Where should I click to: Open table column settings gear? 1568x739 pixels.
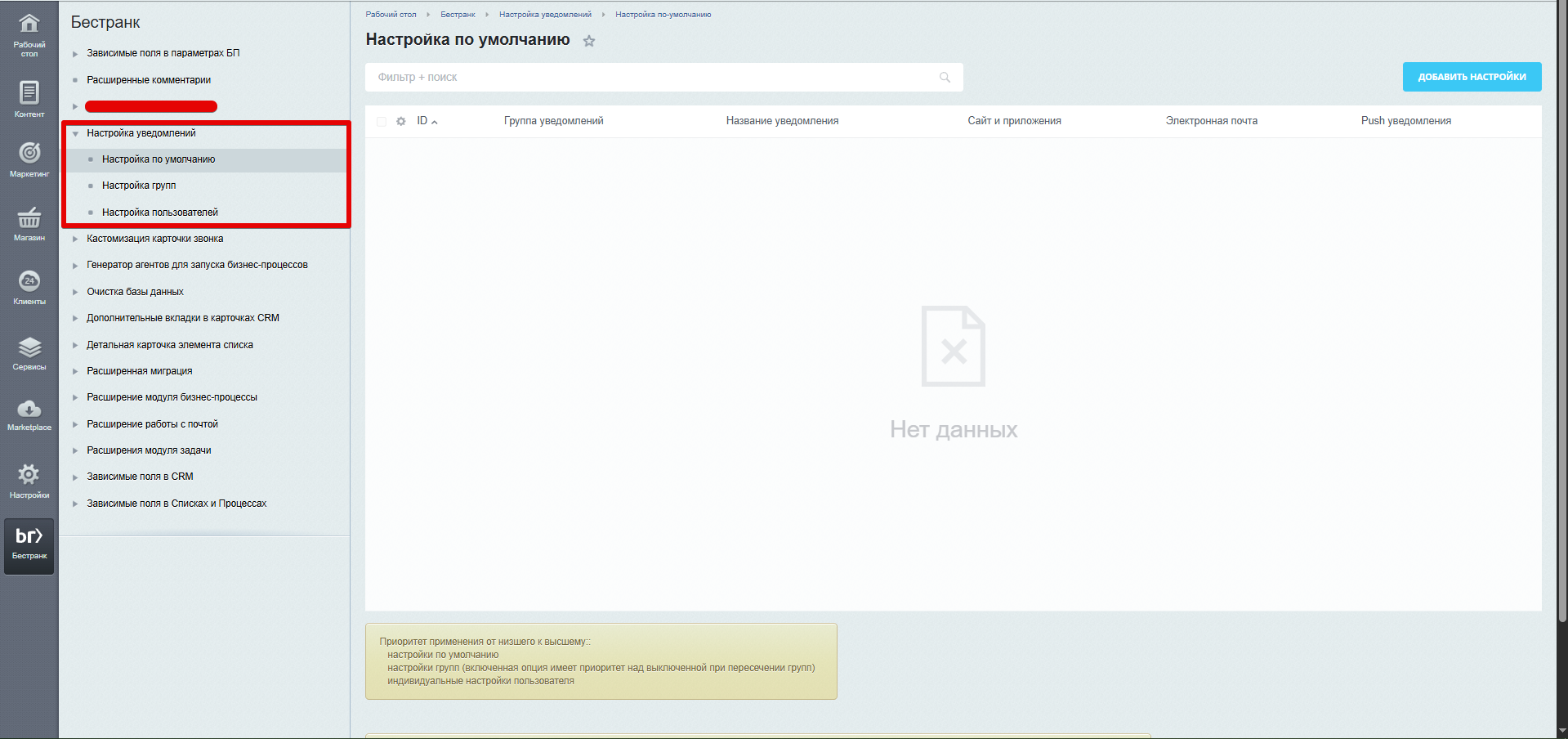(x=401, y=121)
